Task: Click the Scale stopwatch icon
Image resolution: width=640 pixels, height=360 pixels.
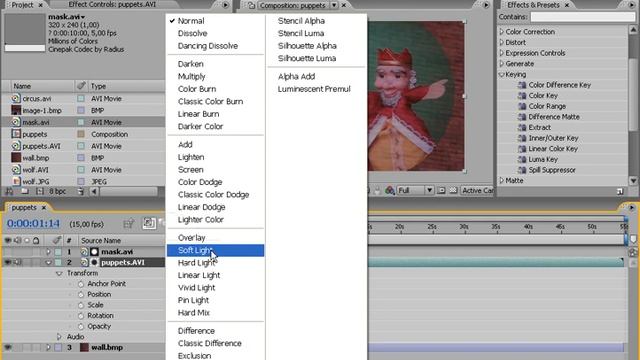Action: [x=80, y=305]
